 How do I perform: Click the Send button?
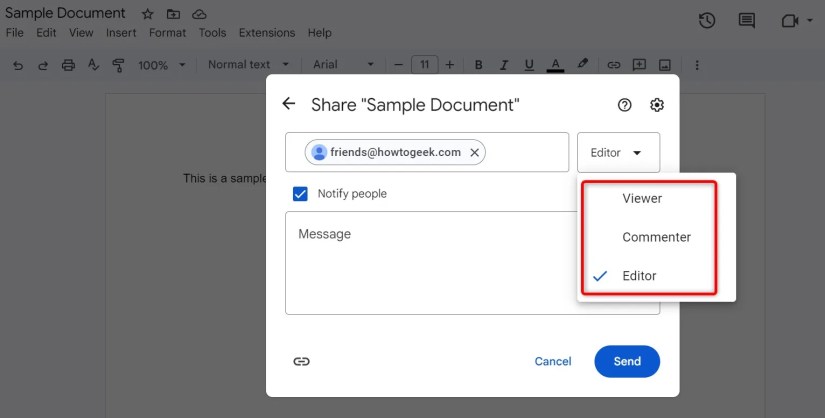click(627, 361)
